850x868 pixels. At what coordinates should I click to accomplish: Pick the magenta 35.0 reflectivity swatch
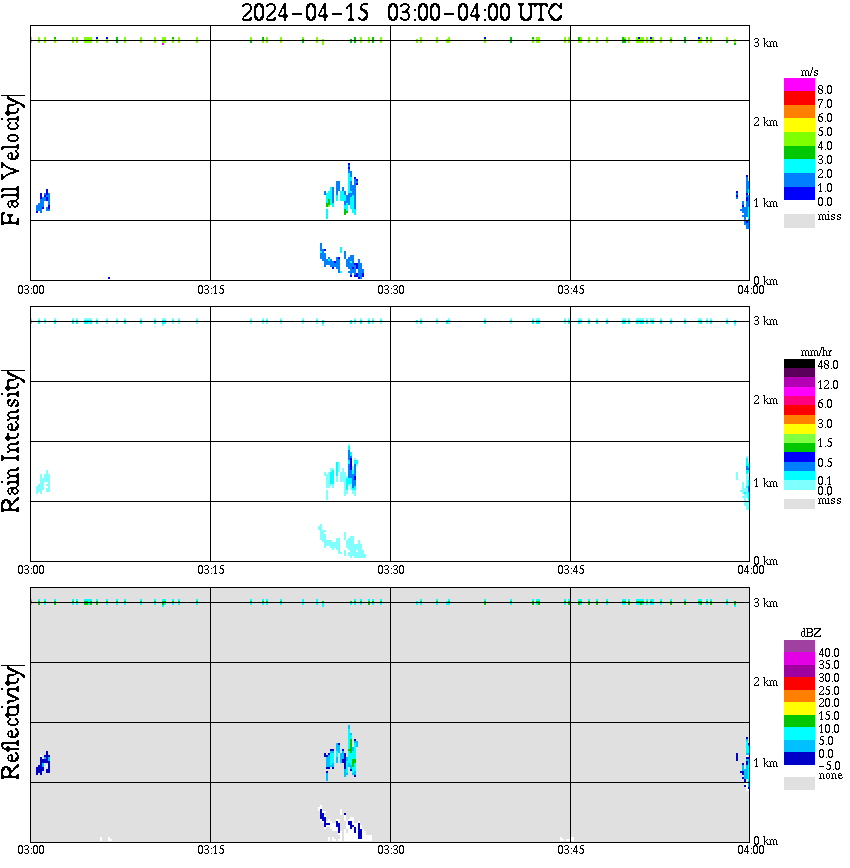coord(799,659)
